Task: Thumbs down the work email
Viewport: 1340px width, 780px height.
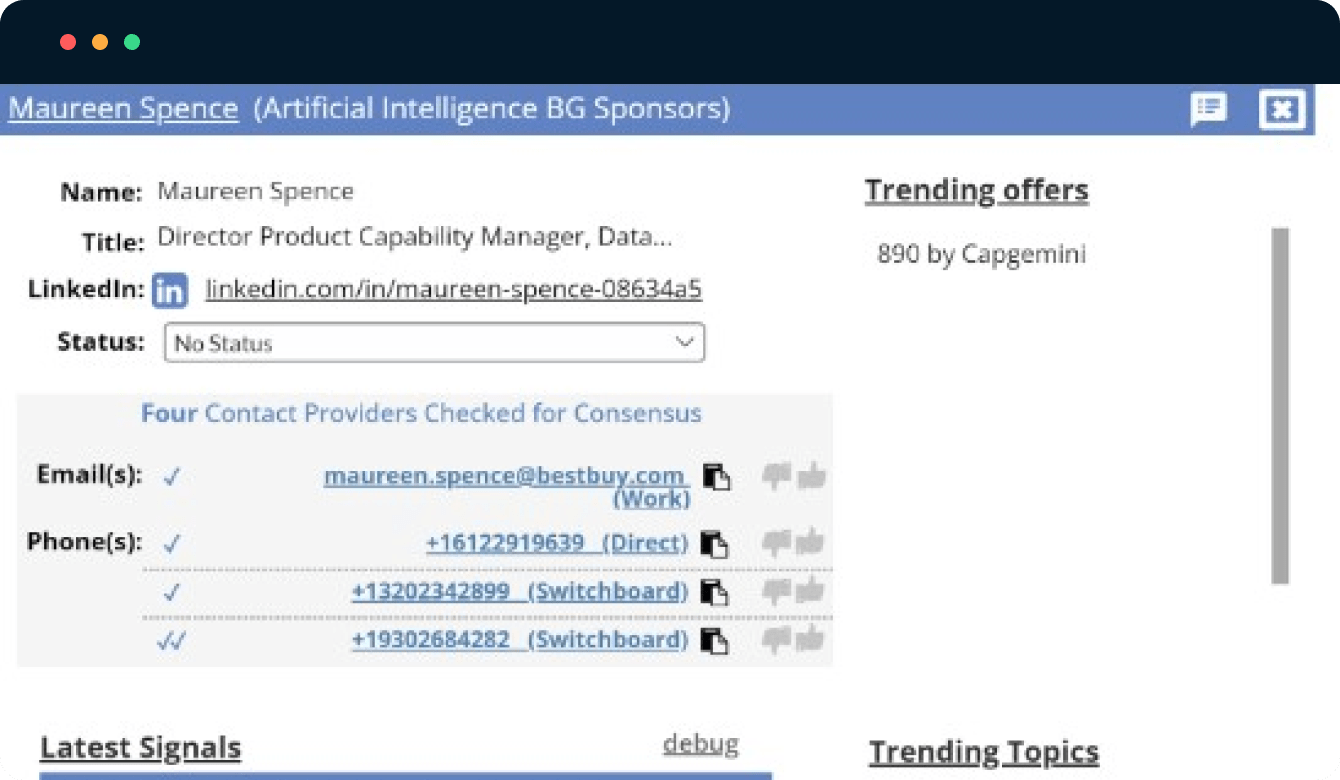Action: pos(776,477)
